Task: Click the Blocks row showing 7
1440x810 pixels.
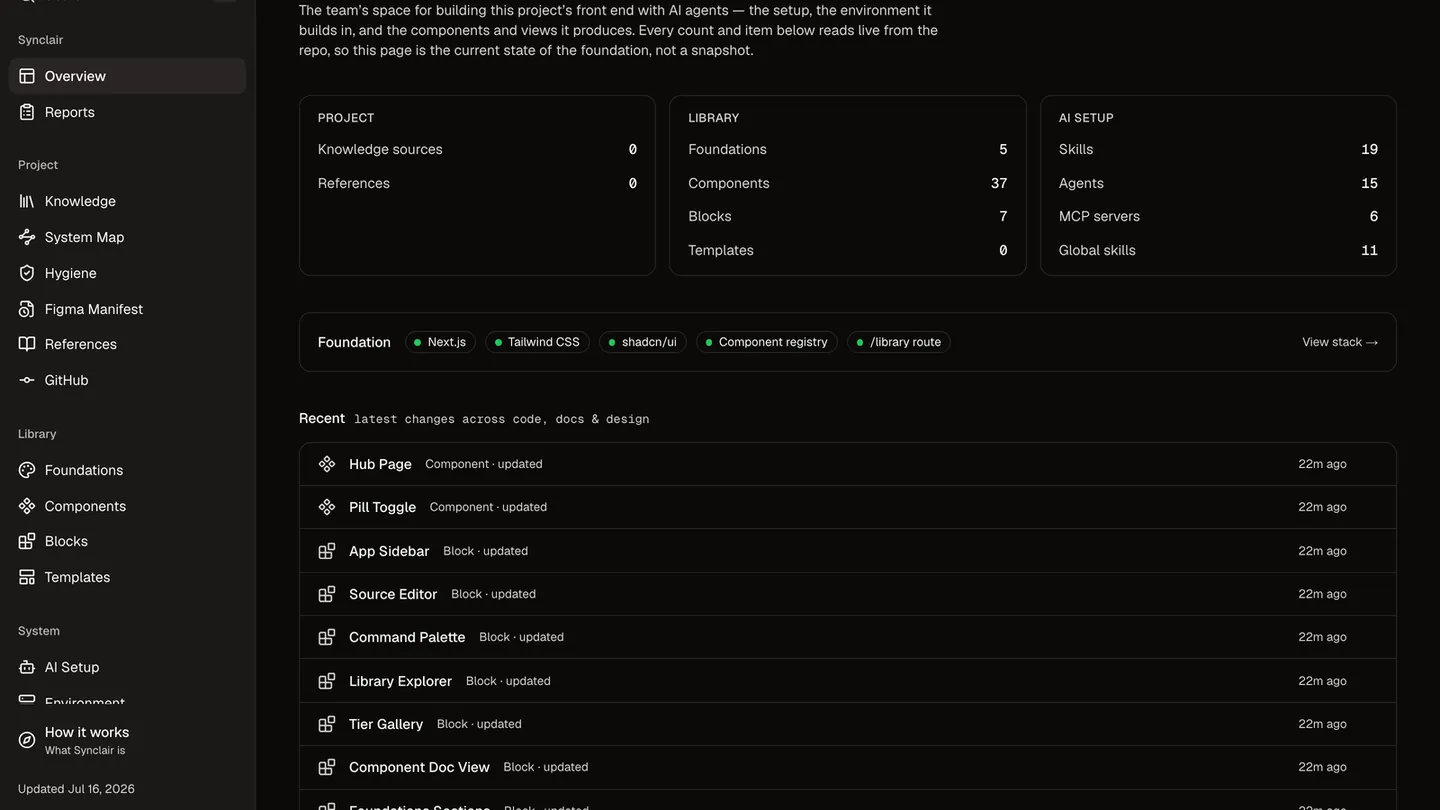Action: tap(848, 216)
